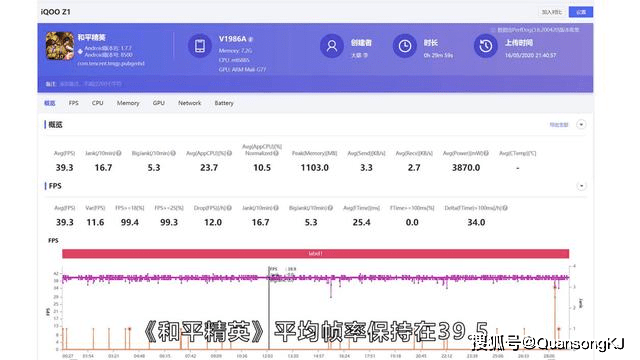This screenshot has height=360, width=640.
Task: Click the help icon beside Drop(FPS)(/h)
Action: [x=229, y=208]
